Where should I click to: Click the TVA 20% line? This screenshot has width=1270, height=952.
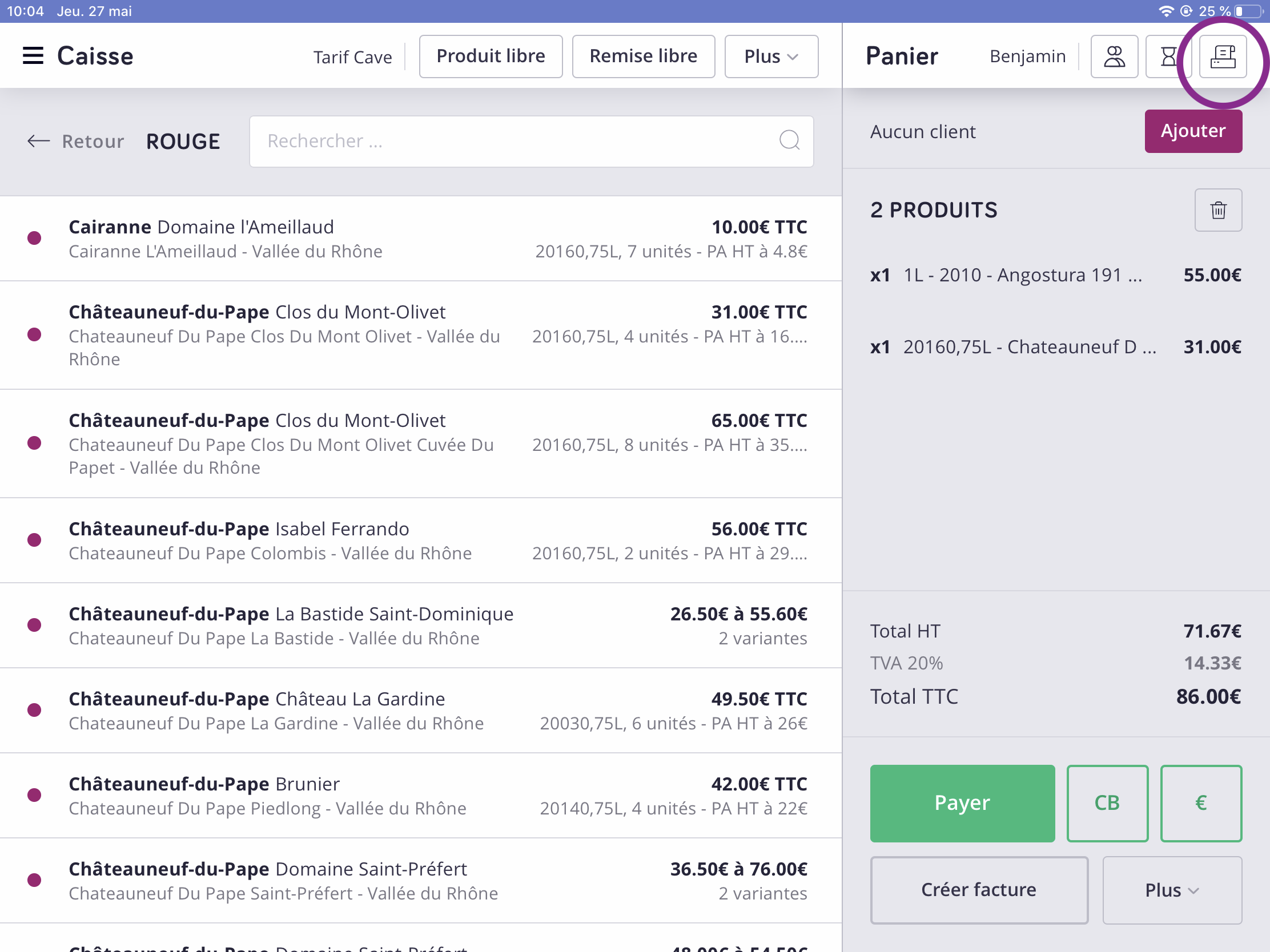pyautogui.click(x=1056, y=663)
